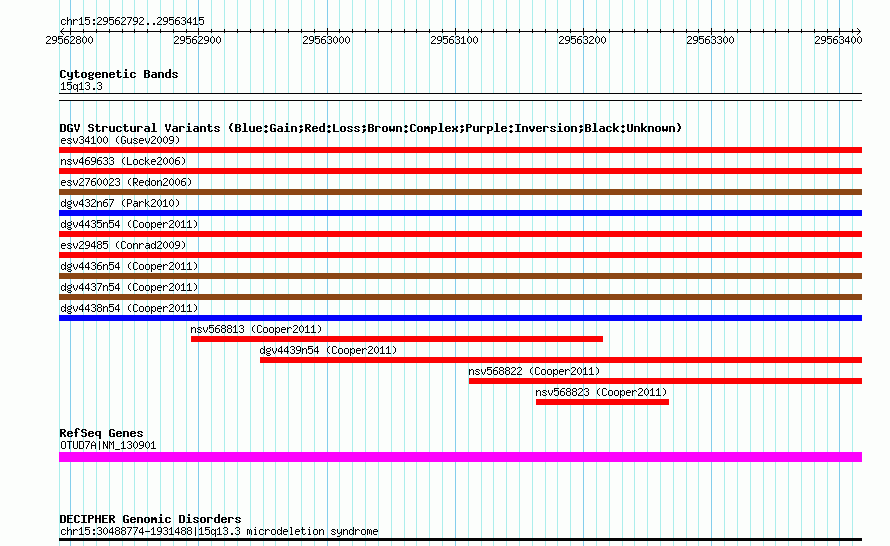Click the dgv4439n54 red loss bar

click(x=561, y=360)
